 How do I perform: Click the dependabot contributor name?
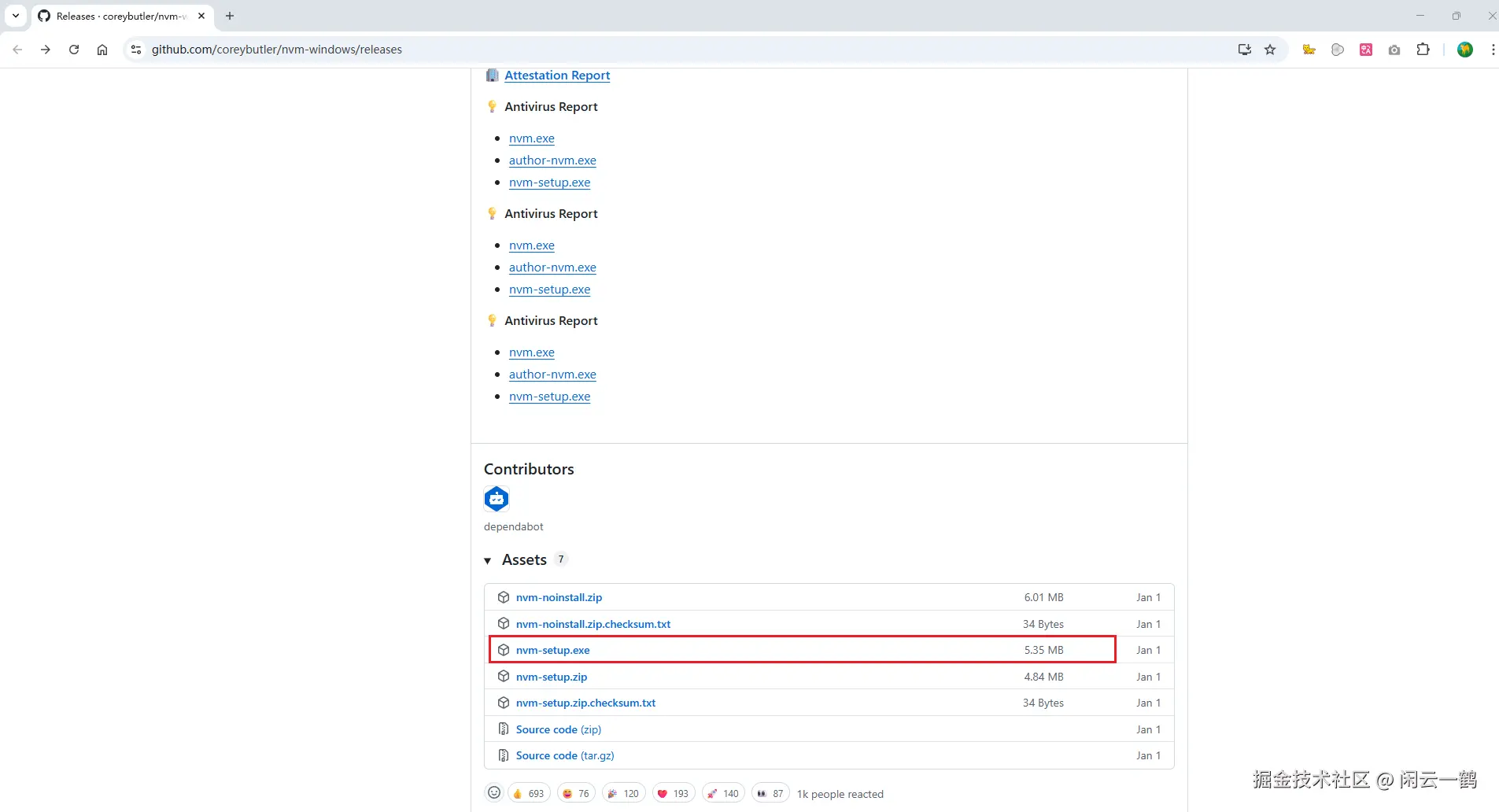(x=514, y=526)
